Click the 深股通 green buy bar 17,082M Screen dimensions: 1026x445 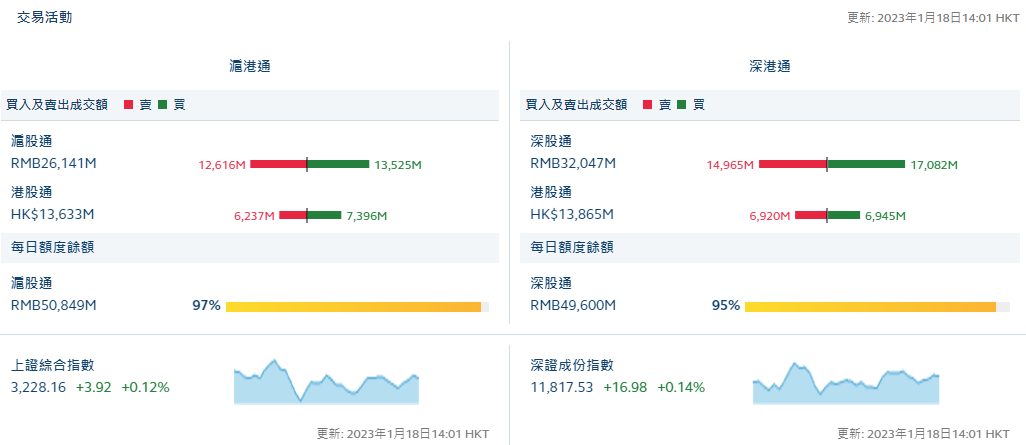(x=866, y=164)
